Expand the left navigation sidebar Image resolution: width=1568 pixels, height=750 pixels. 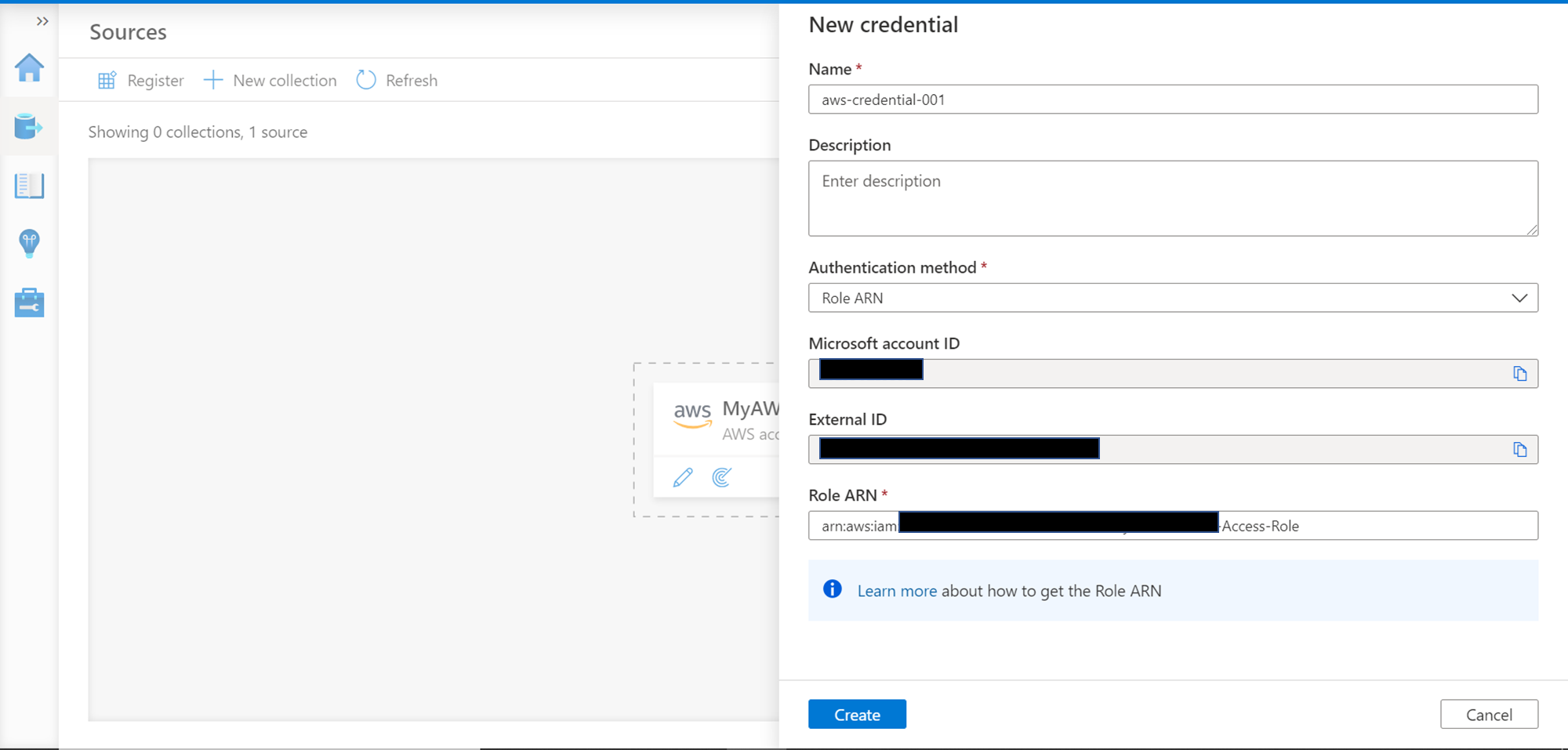tap(42, 21)
